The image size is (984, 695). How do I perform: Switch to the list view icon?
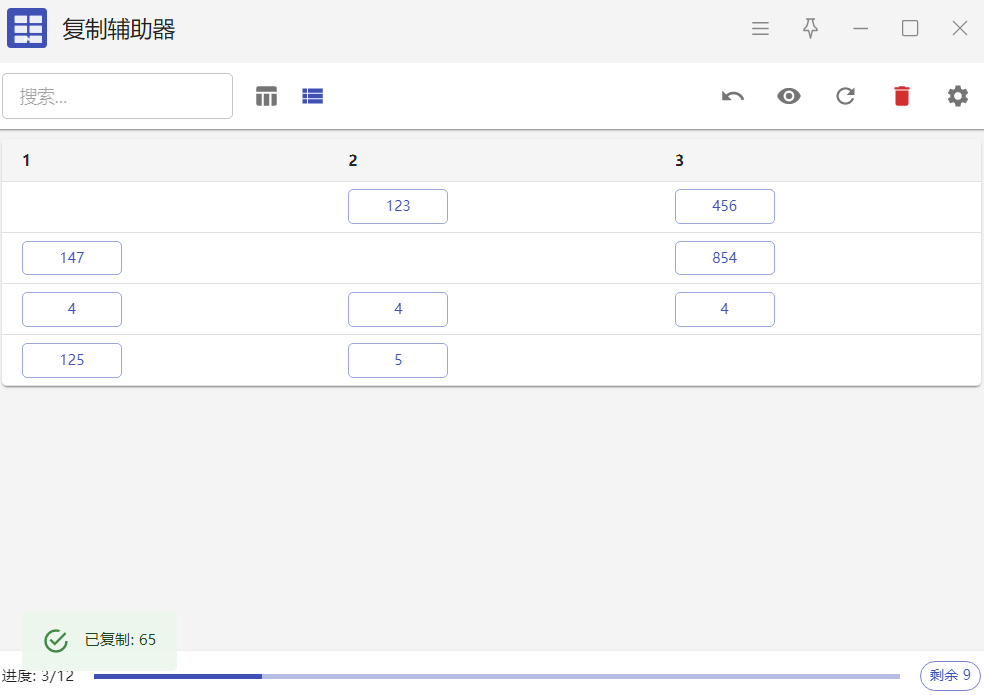[x=313, y=96]
